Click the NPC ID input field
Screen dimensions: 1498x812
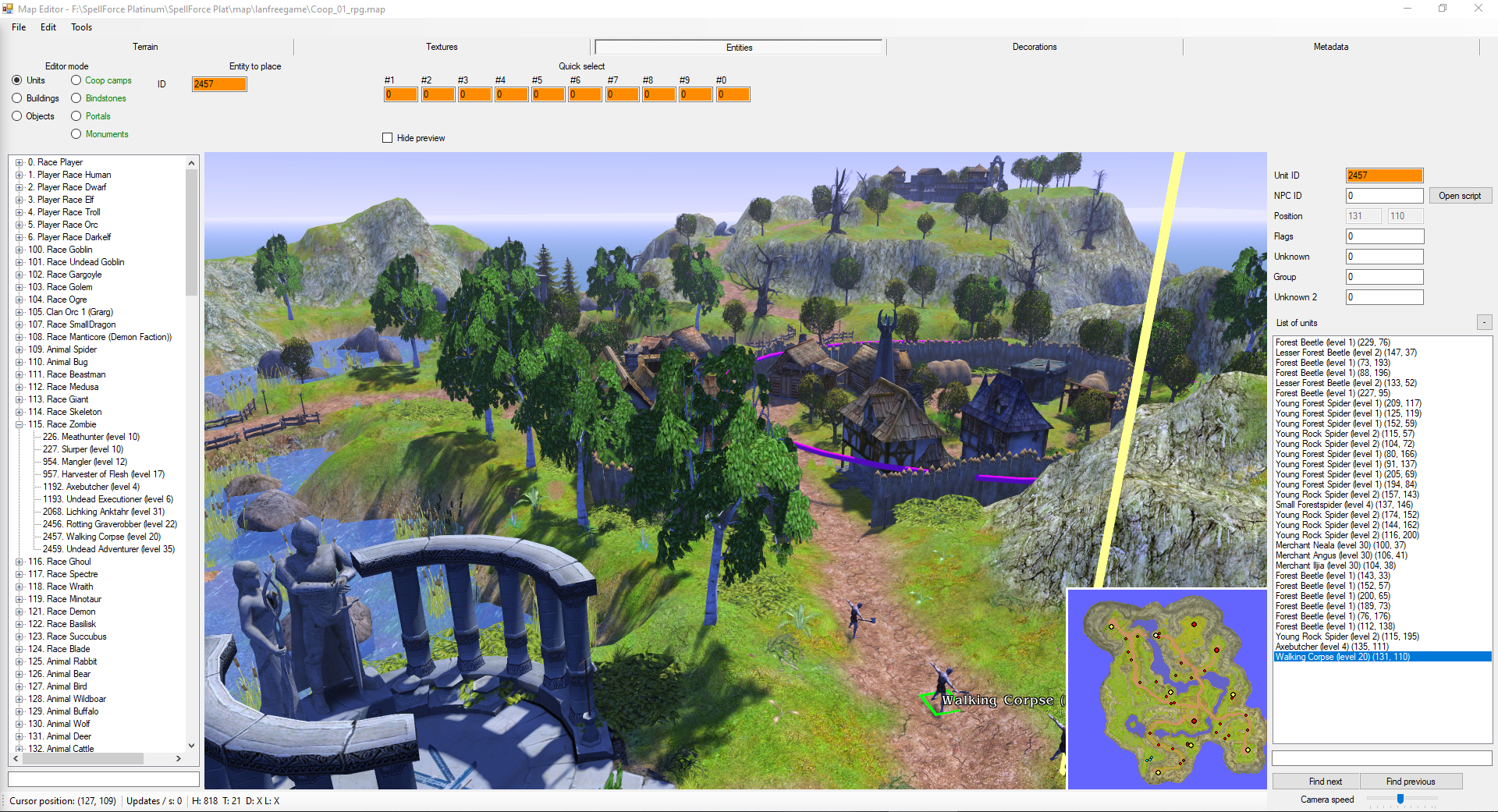1384,196
